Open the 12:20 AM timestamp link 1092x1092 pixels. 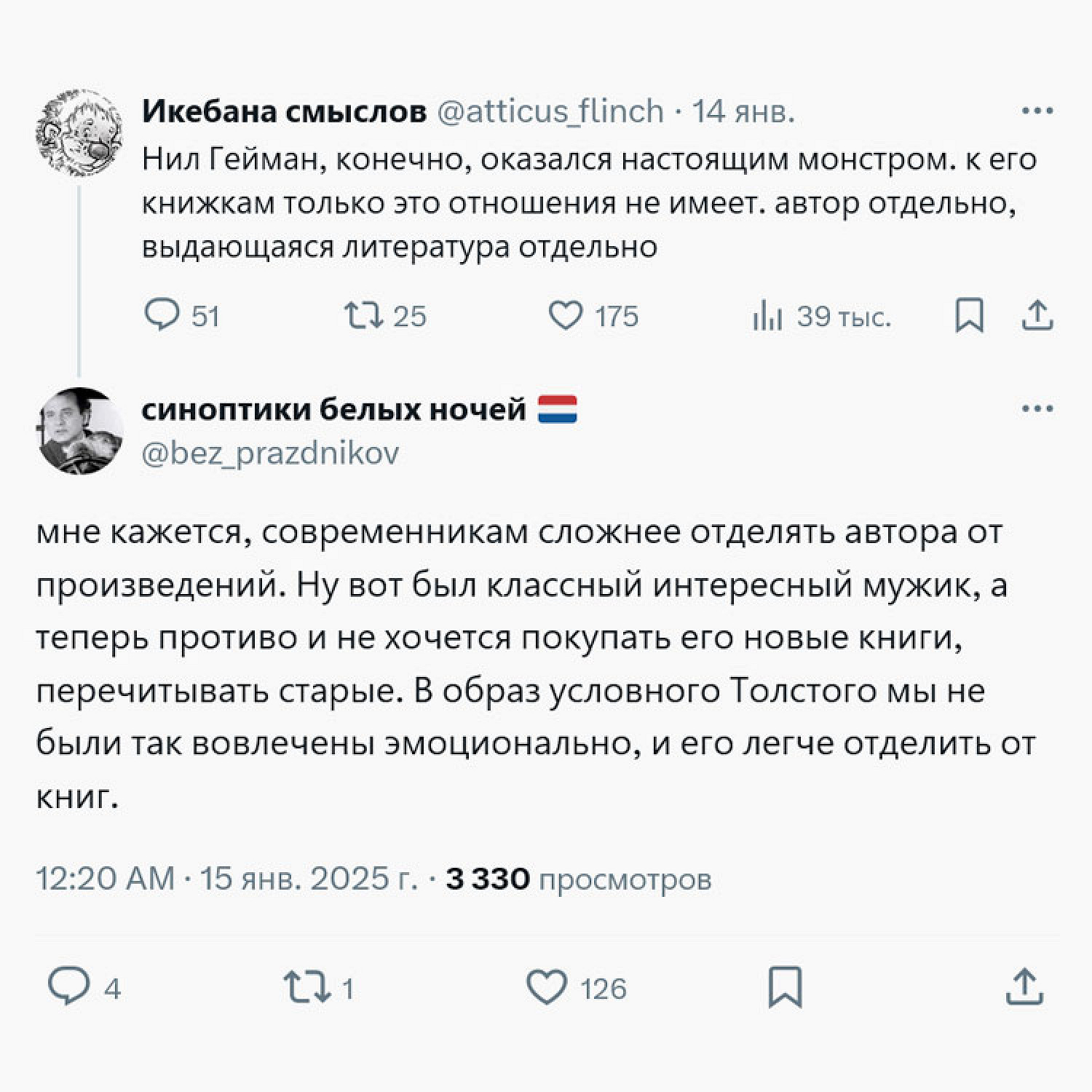click(106, 879)
